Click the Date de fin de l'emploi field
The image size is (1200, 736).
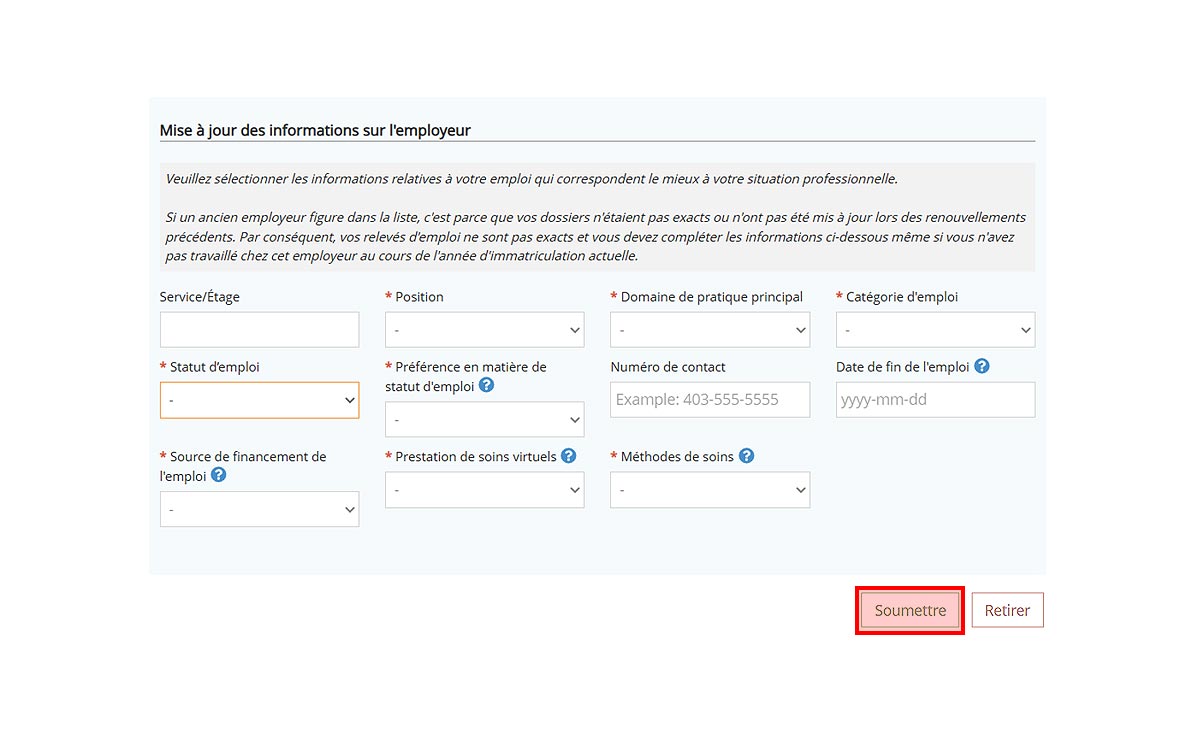point(935,400)
